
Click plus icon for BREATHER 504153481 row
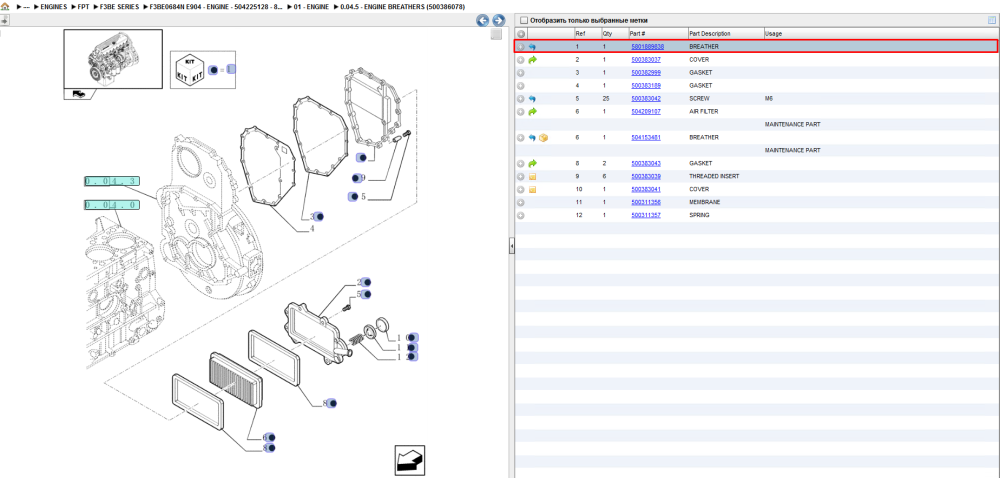(520, 138)
